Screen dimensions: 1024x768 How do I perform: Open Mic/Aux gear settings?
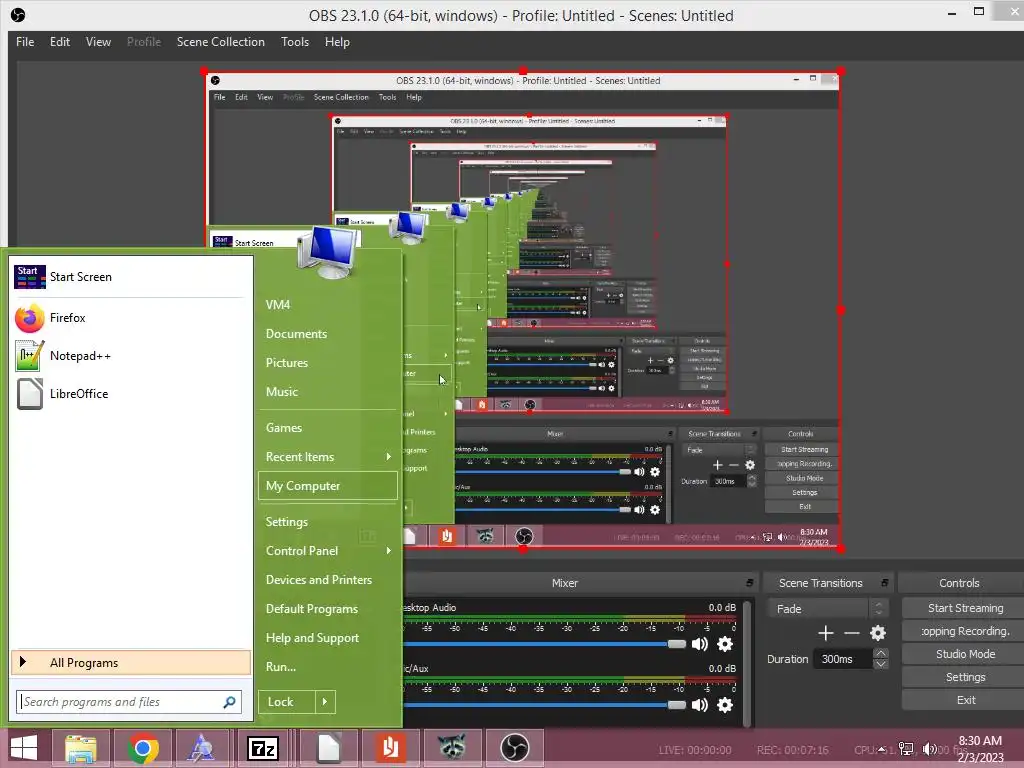[x=725, y=705]
